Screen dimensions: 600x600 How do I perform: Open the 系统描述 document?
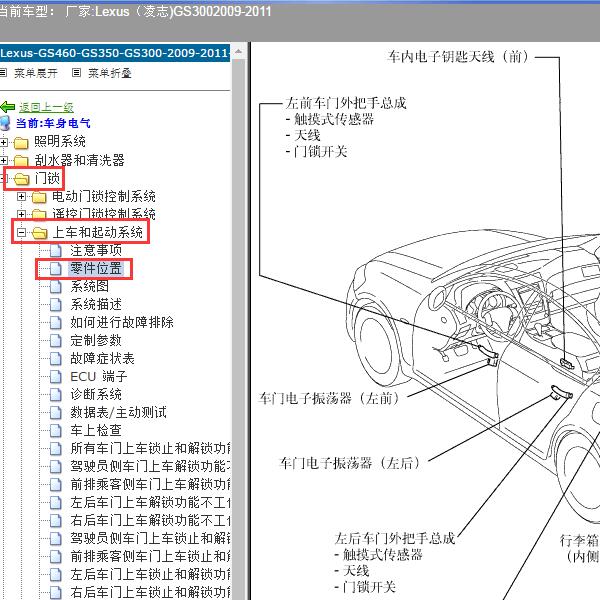click(96, 304)
